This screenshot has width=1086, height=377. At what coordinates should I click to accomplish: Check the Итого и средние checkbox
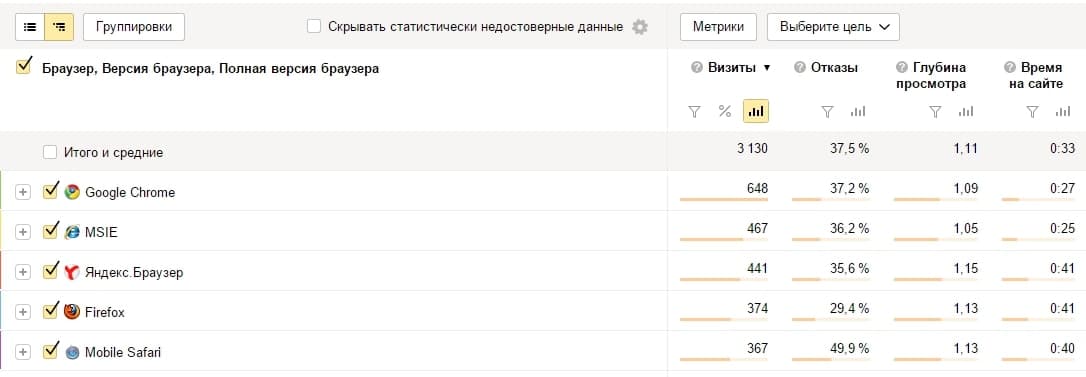click(x=49, y=152)
